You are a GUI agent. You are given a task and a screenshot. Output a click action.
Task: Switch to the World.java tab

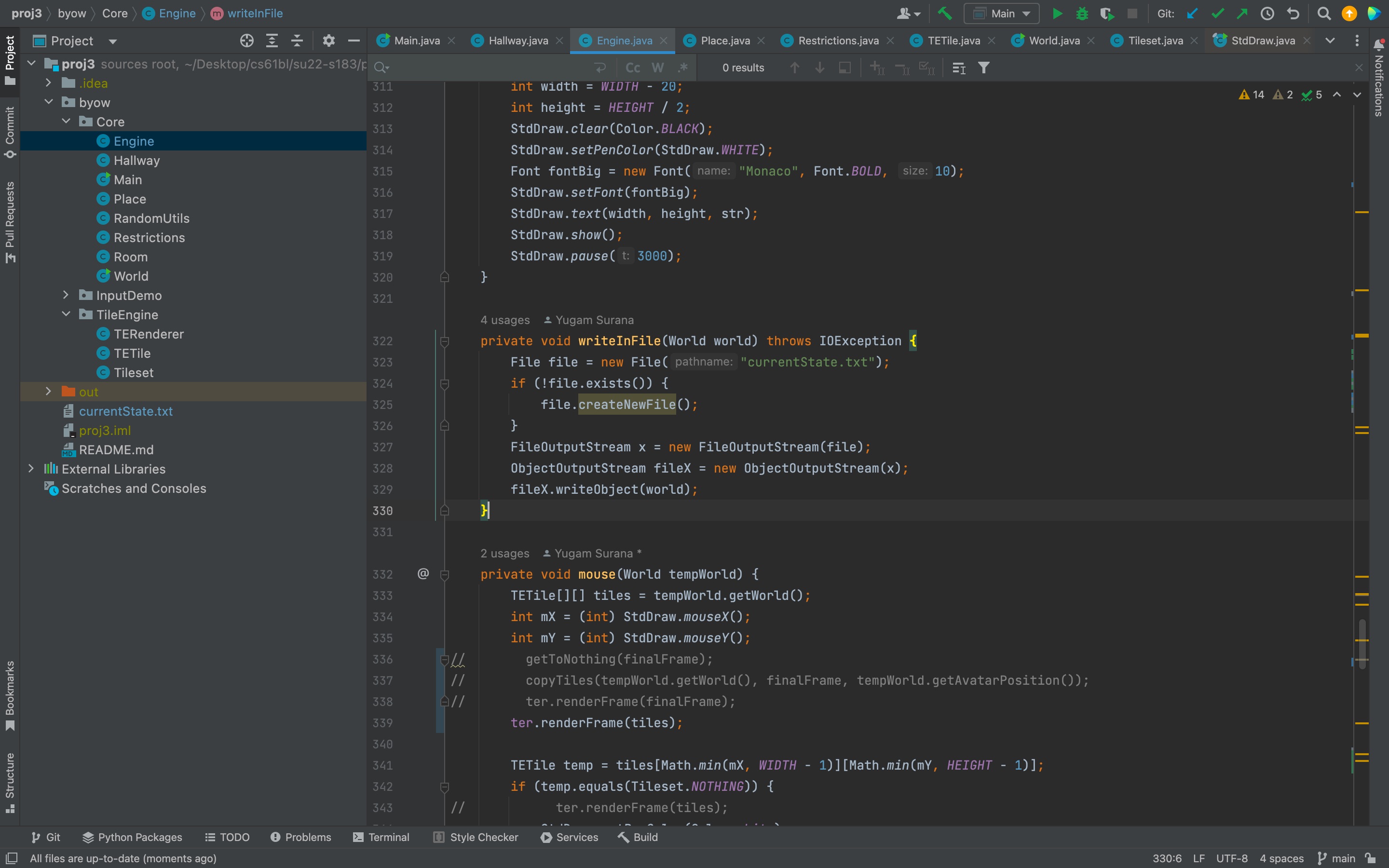(x=1054, y=41)
